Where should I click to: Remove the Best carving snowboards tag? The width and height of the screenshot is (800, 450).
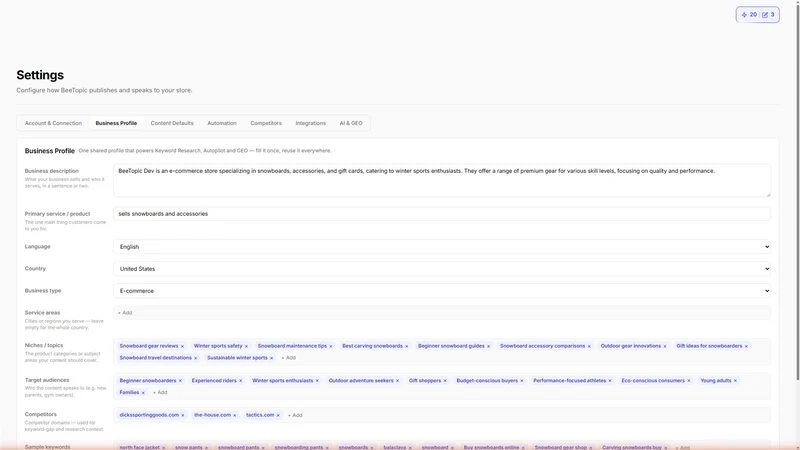click(407, 346)
